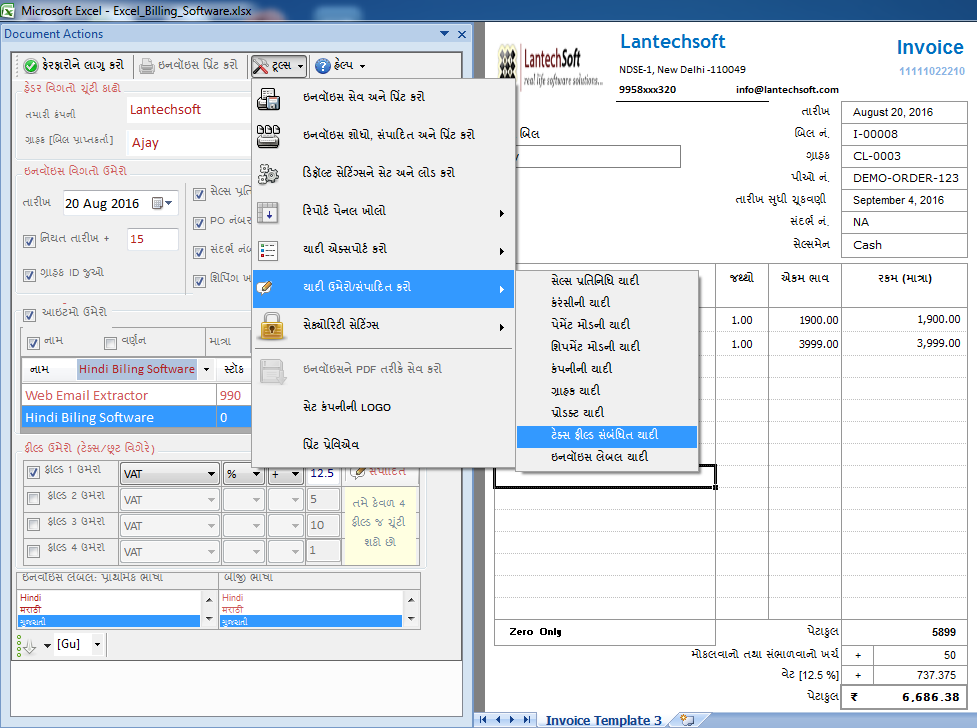
Task: Uncheck the field 1 add checkbox
Action: [34, 472]
